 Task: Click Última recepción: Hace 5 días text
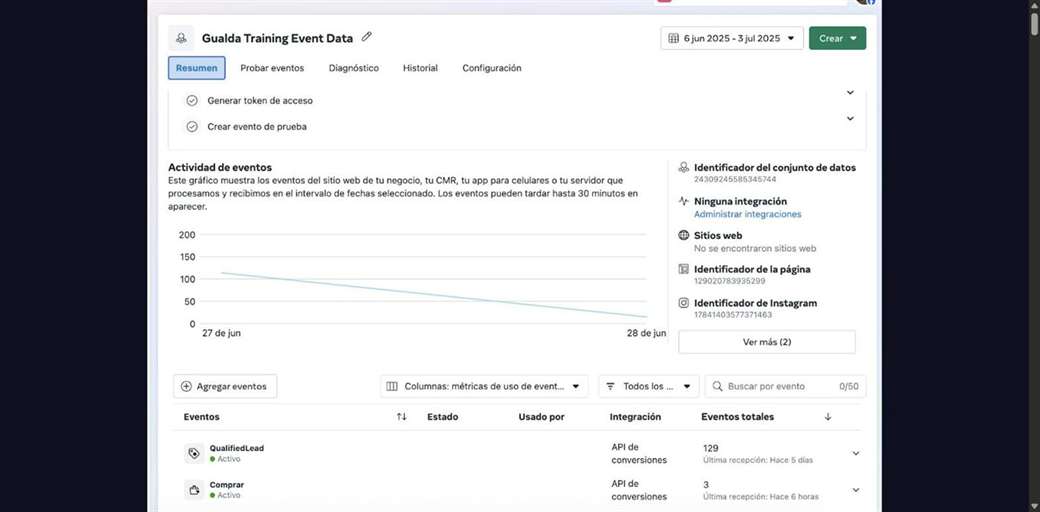pos(757,460)
